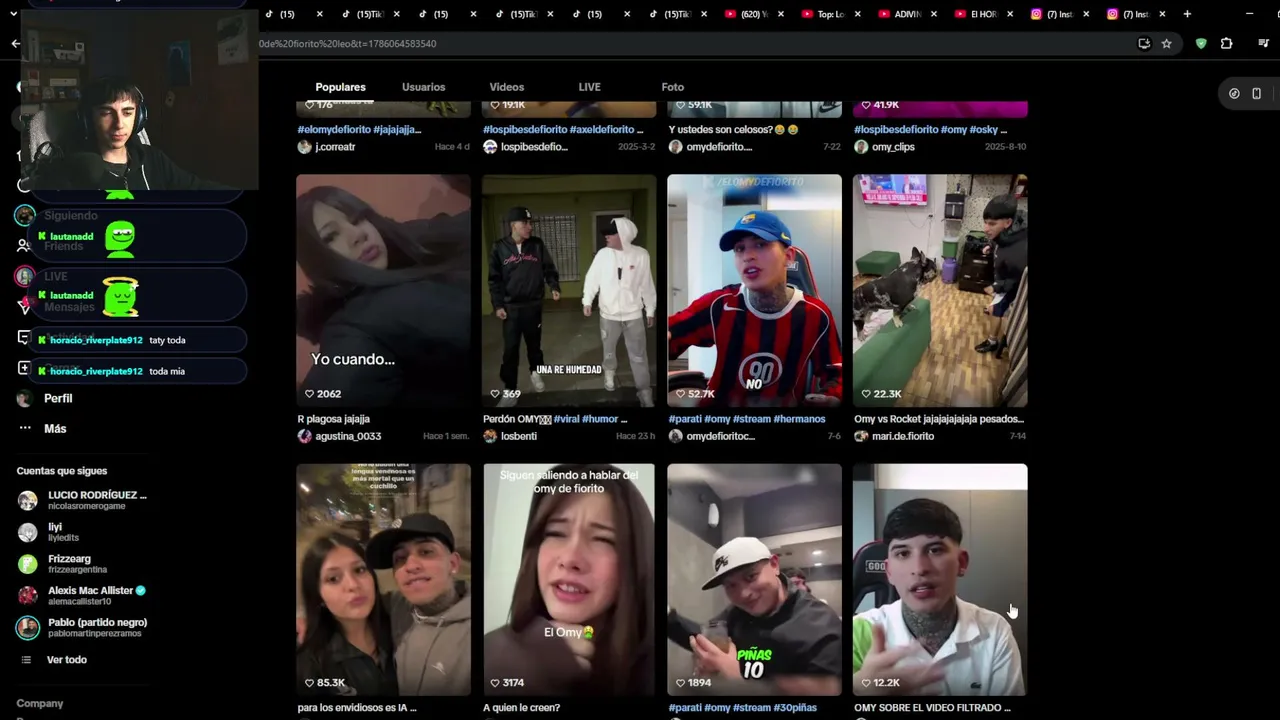1280x720 pixels.
Task: Click the 'Hace 23 h' timestamp
Action: pos(635,436)
